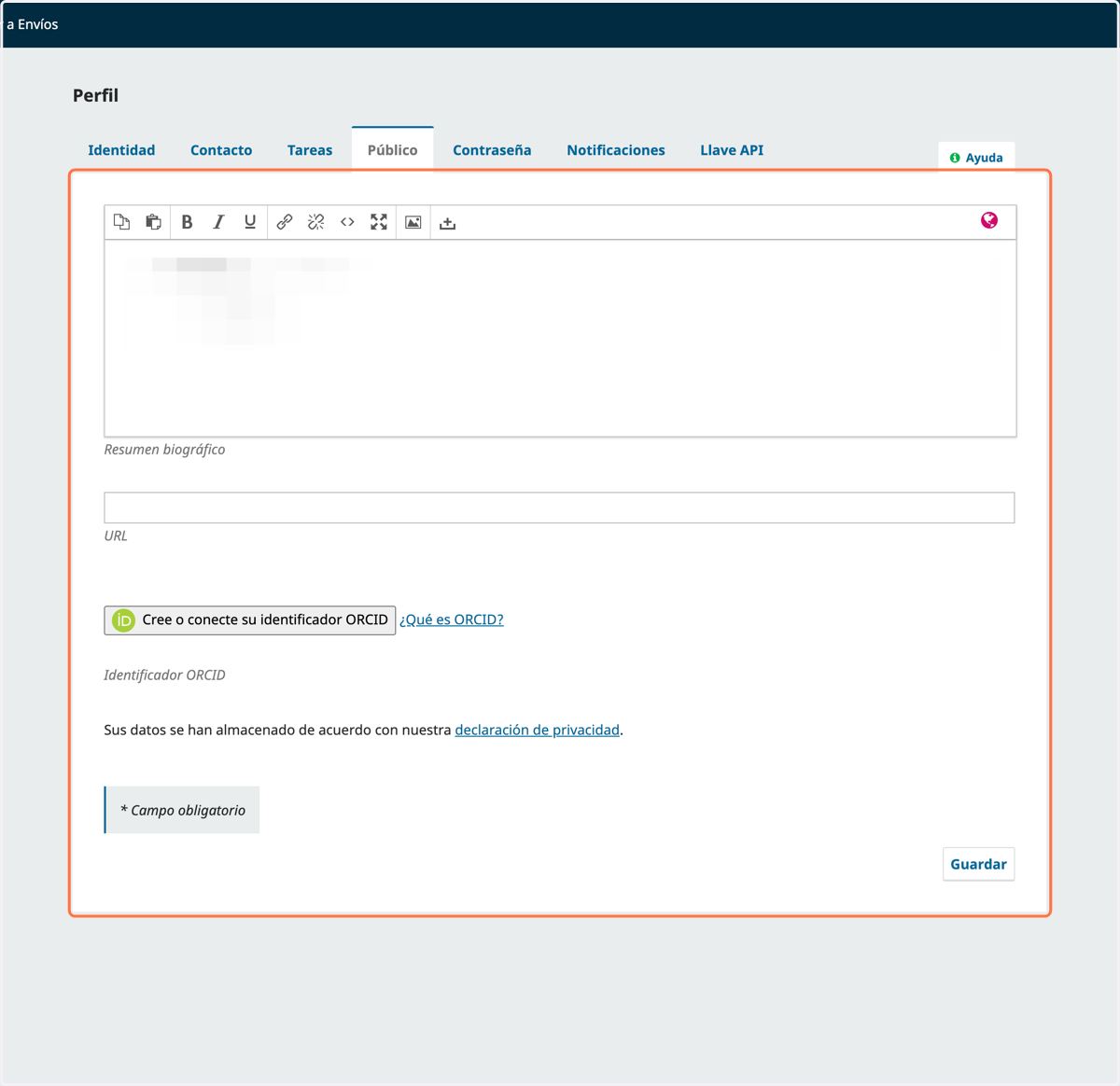Open the declaración de privacidad link
Screen dimensions: 1120x1086
tap(538, 730)
